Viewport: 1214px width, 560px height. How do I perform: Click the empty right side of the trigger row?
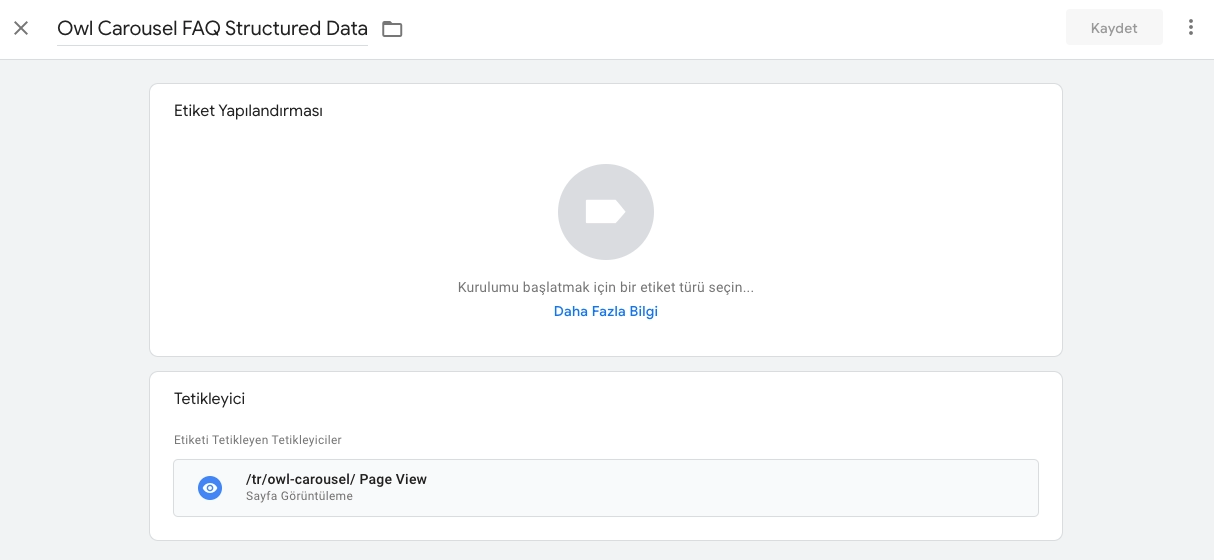[800, 488]
